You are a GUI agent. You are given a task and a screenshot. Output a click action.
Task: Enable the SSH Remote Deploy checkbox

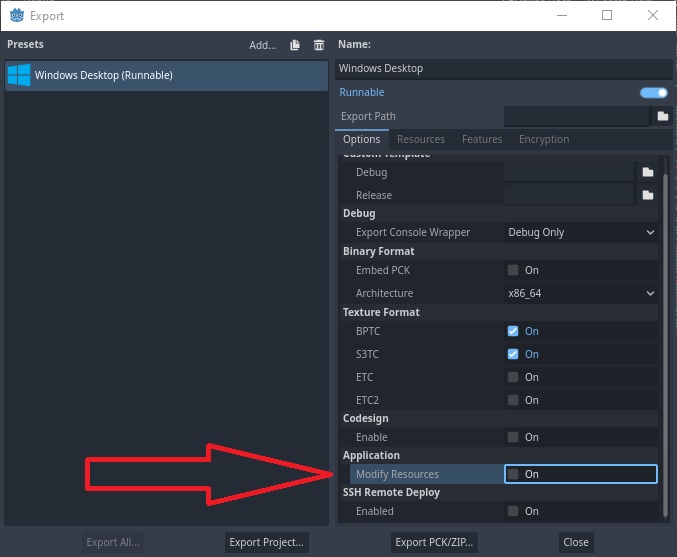click(512, 511)
